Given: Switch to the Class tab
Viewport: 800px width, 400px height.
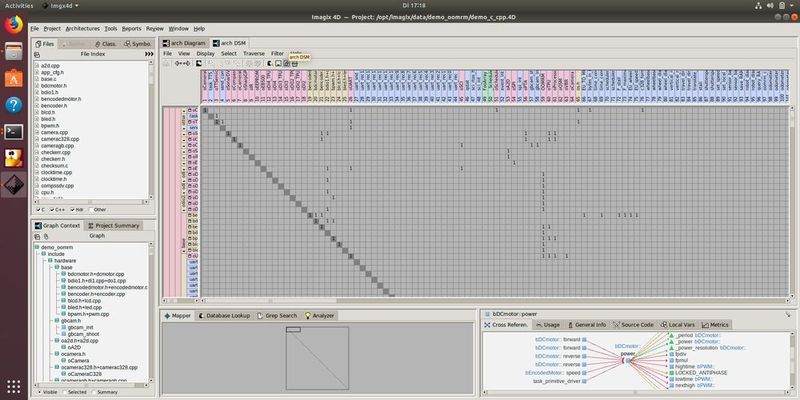Looking at the screenshot, I should (x=106, y=44).
